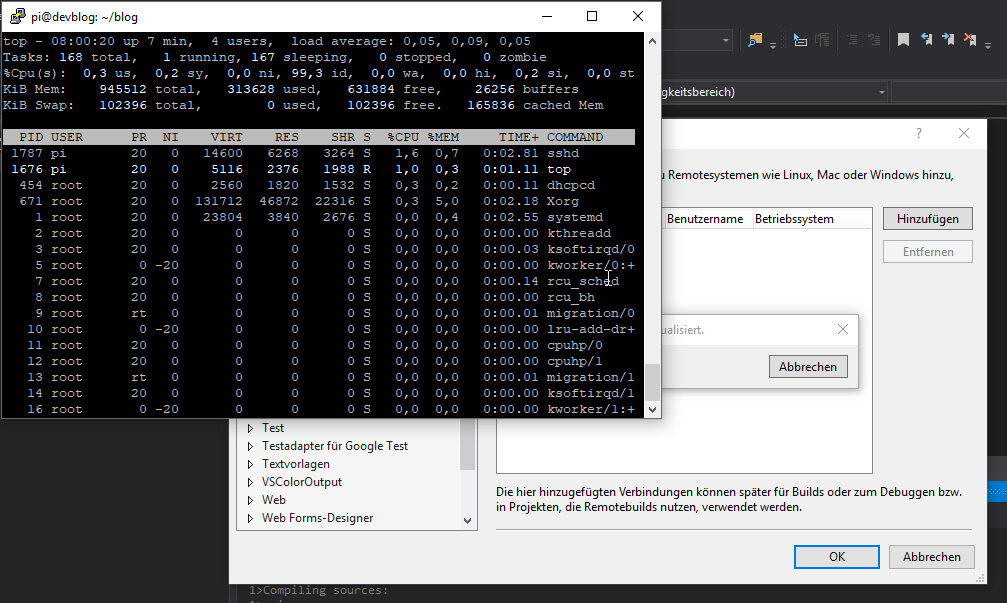
Task: Toggle bookmark with the bookmark icon
Action: (x=903, y=40)
